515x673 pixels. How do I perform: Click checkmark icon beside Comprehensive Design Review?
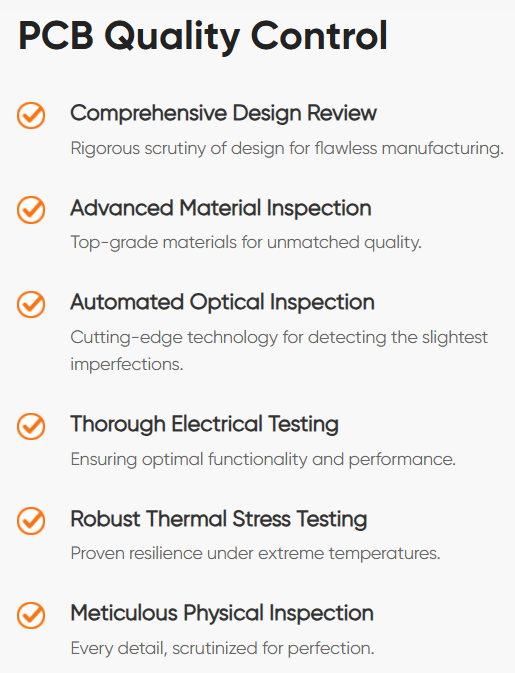(31, 115)
